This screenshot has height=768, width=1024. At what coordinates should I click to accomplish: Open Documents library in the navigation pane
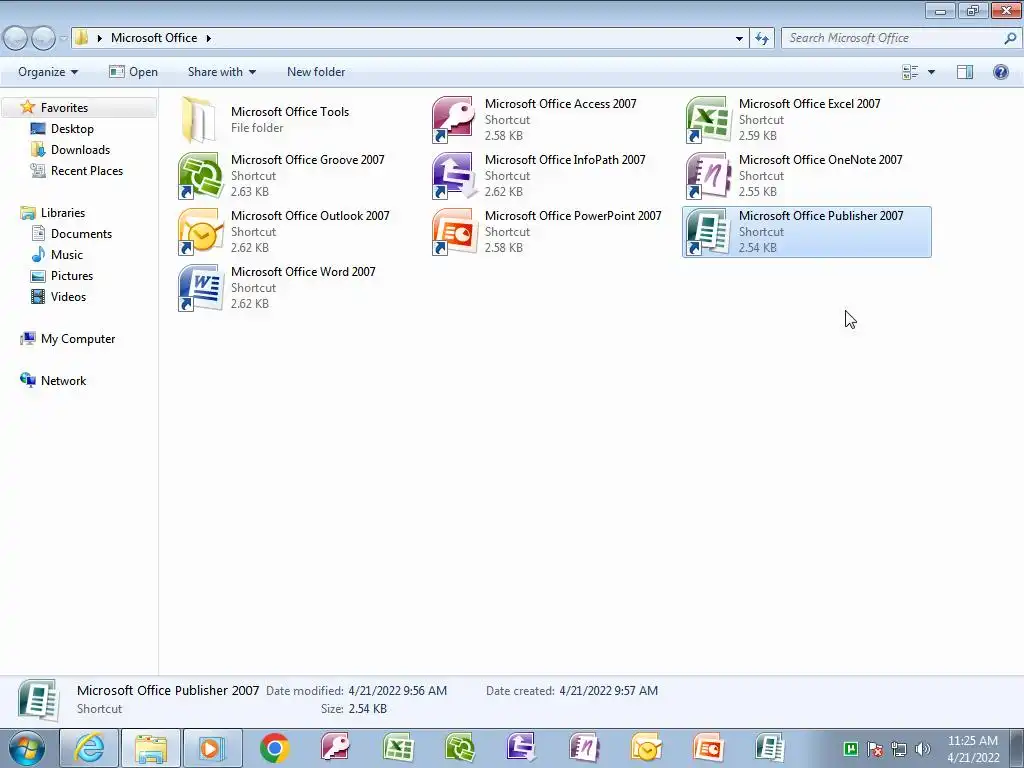[x=81, y=234]
